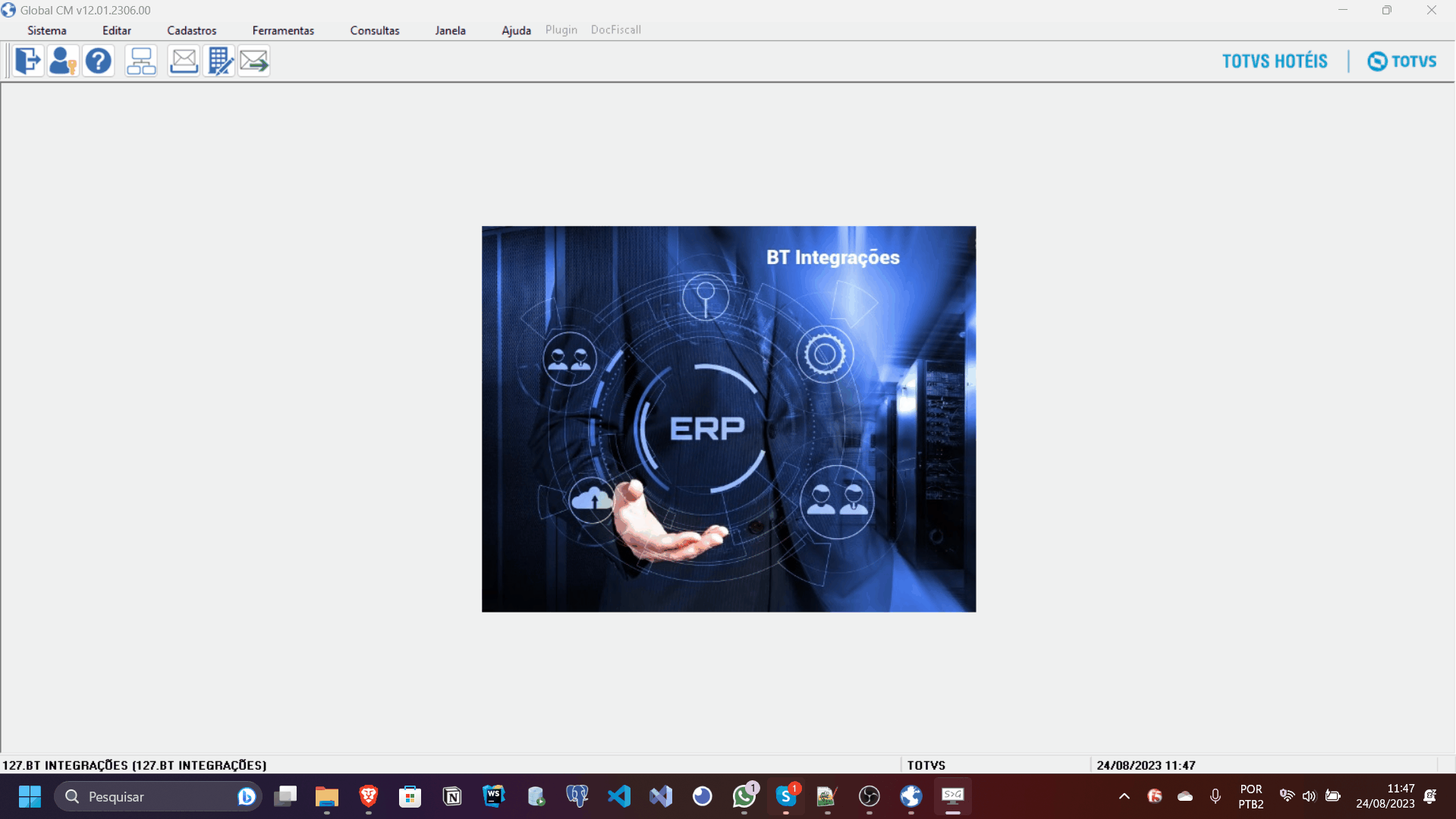
Task: Click the BT Integrações ERP banner image
Action: click(728, 419)
